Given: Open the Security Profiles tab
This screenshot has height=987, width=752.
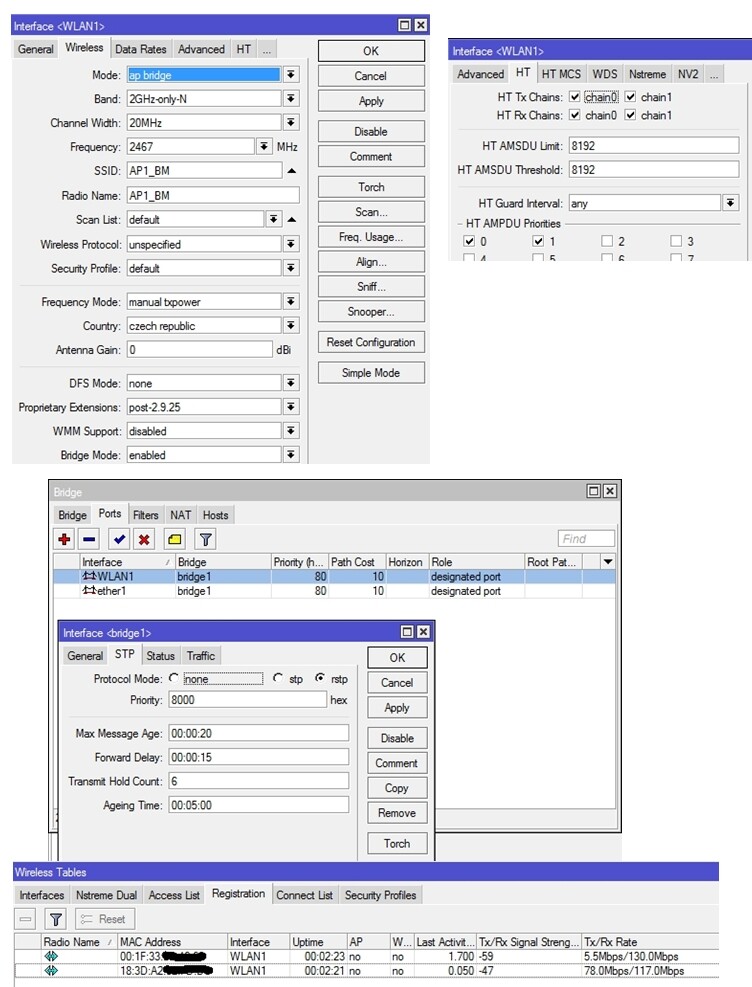Looking at the screenshot, I should coord(380,895).
